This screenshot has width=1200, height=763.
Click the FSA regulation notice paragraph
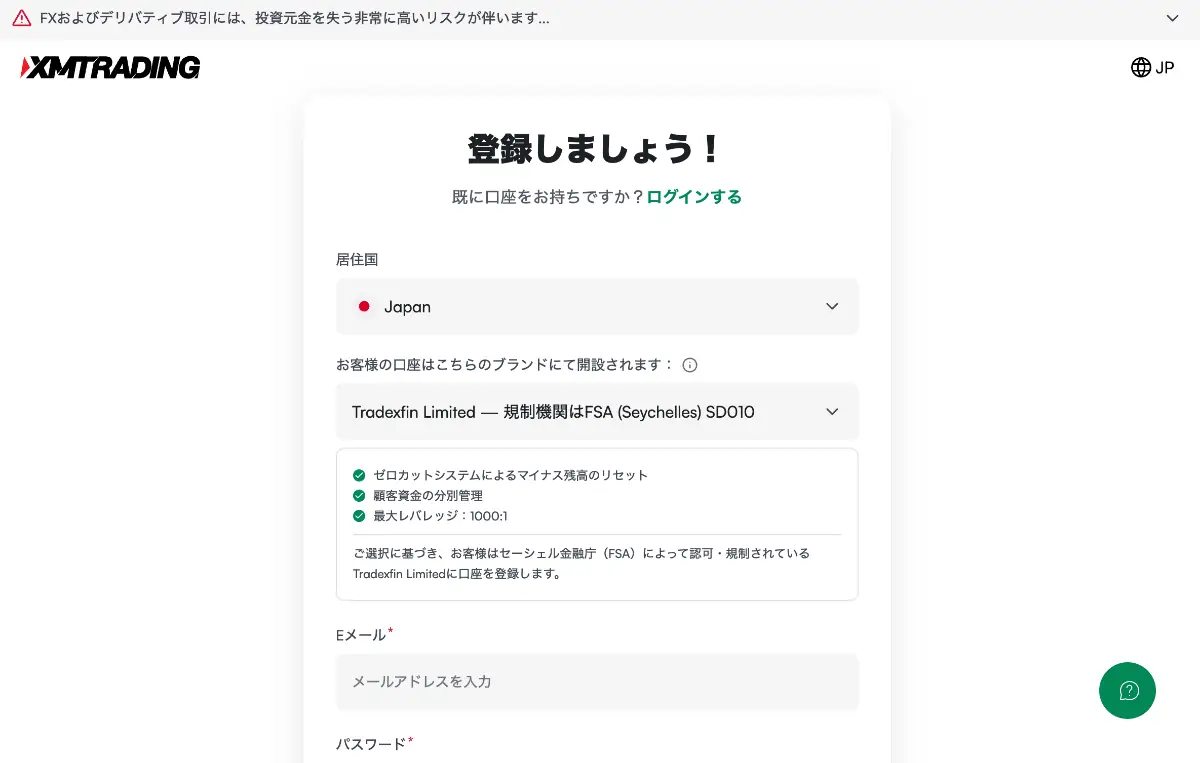click(581, 563)
